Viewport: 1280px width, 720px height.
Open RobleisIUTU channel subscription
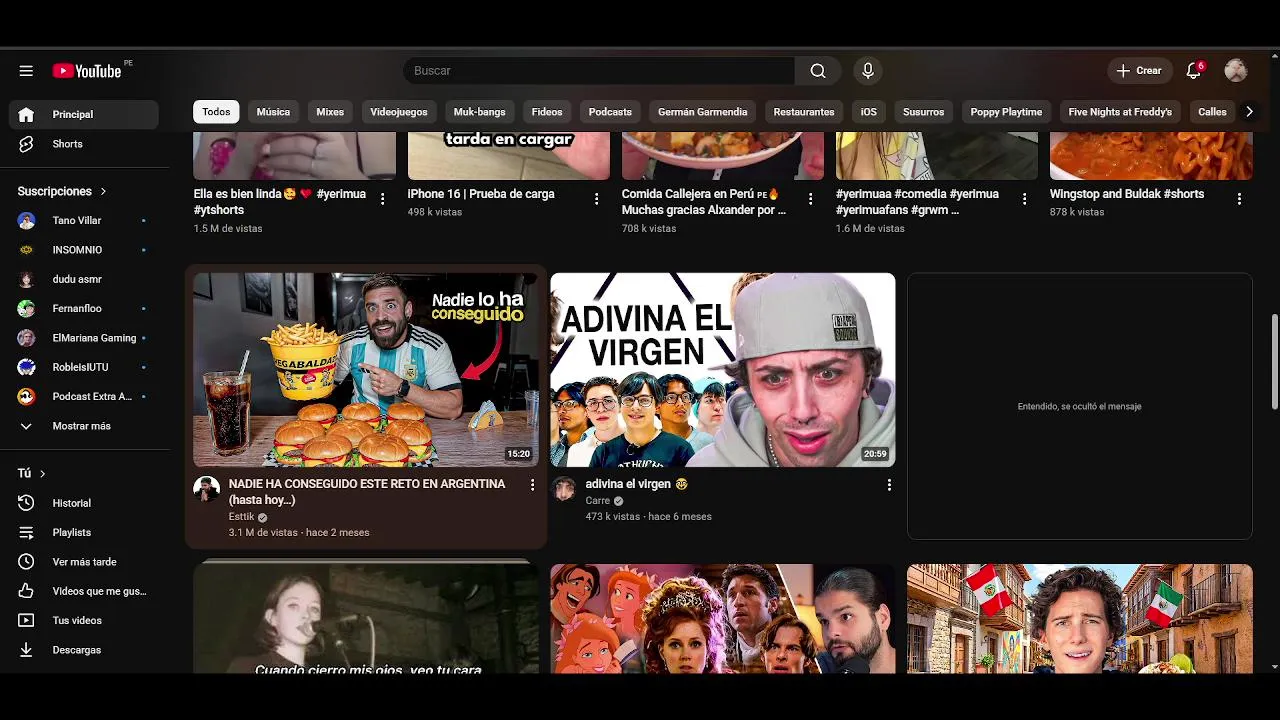(x=84, y=367)
